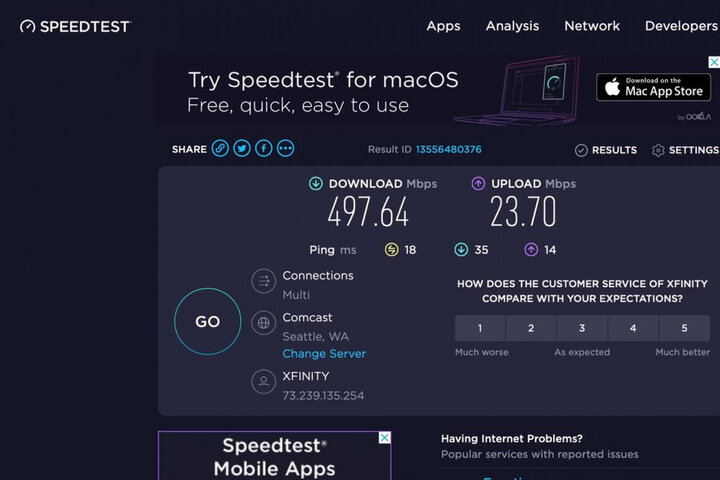The image size is (720, 480).
Task: Click the Connections multi icon
Action: tap(264, 283)
